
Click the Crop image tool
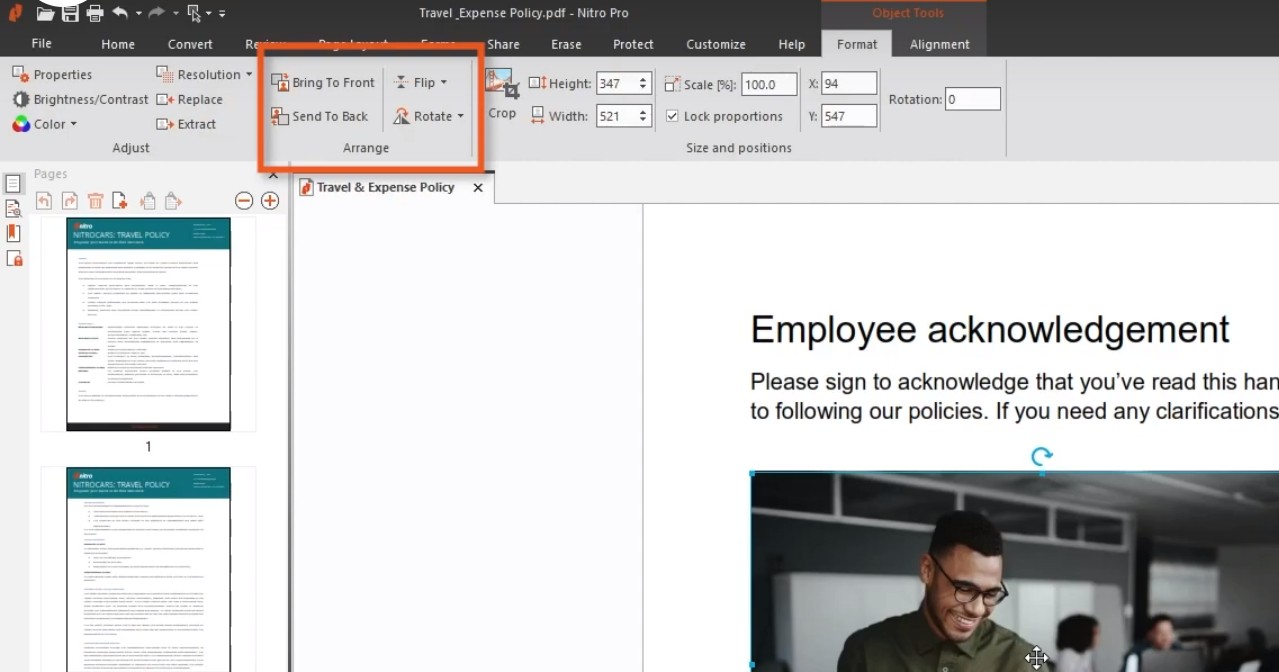(501, 95)
